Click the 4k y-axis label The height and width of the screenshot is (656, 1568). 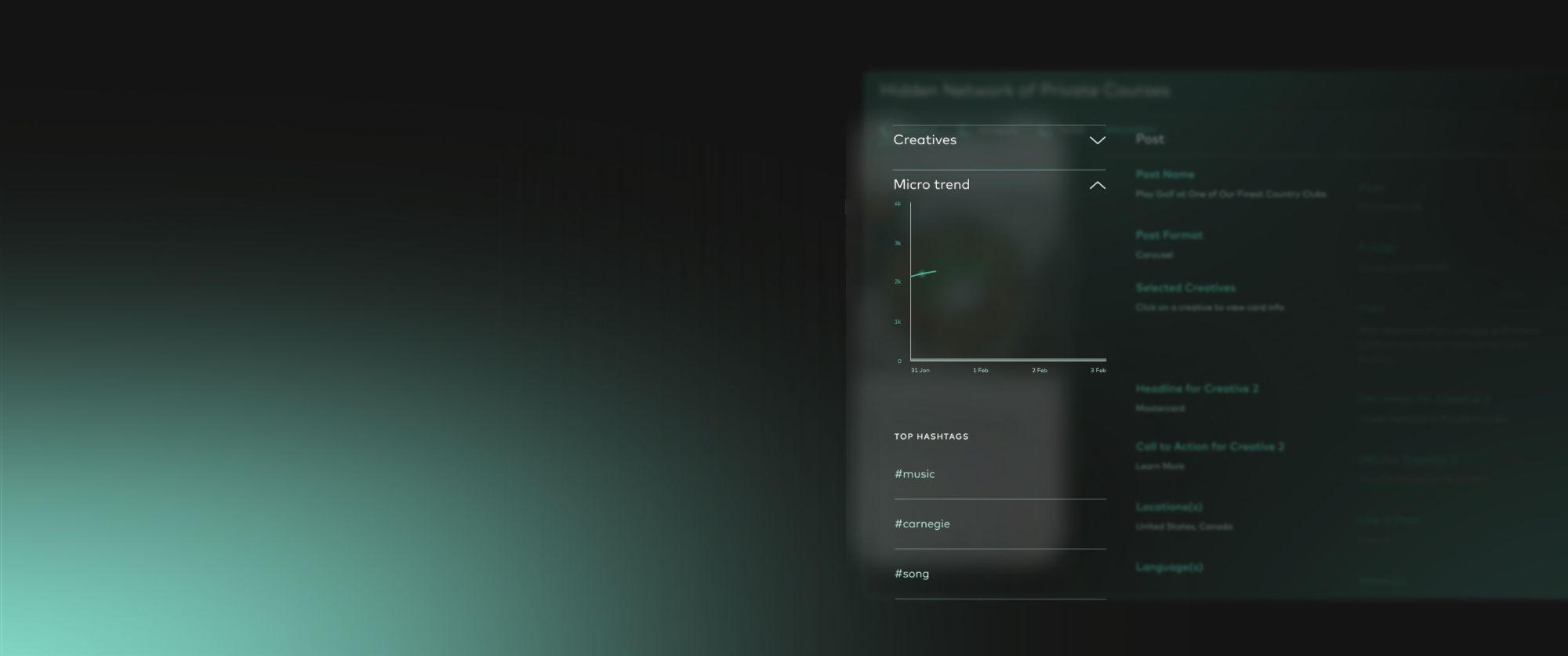point(898,204)
